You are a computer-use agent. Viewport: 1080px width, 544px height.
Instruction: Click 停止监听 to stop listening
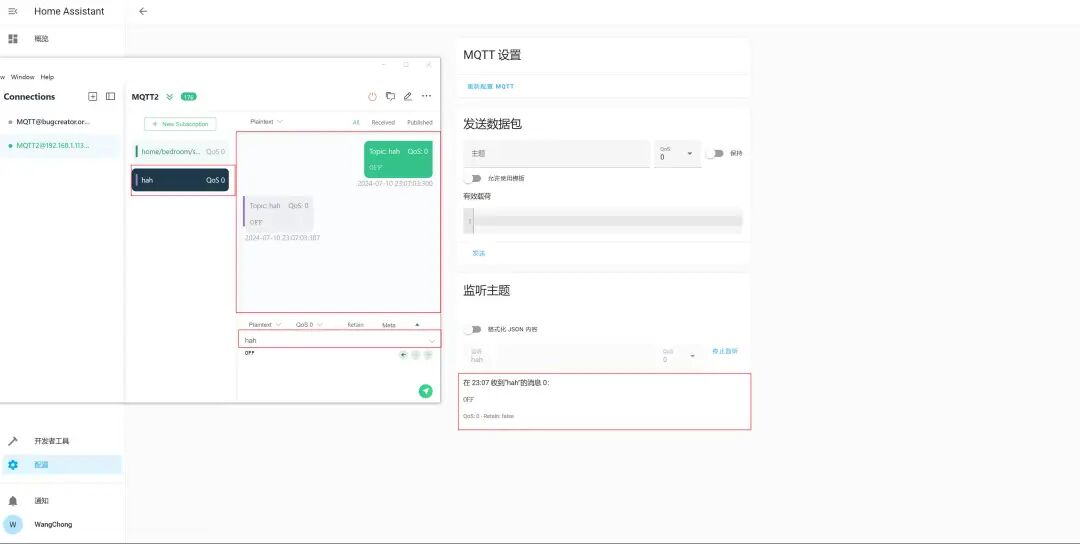coord(725,351)
